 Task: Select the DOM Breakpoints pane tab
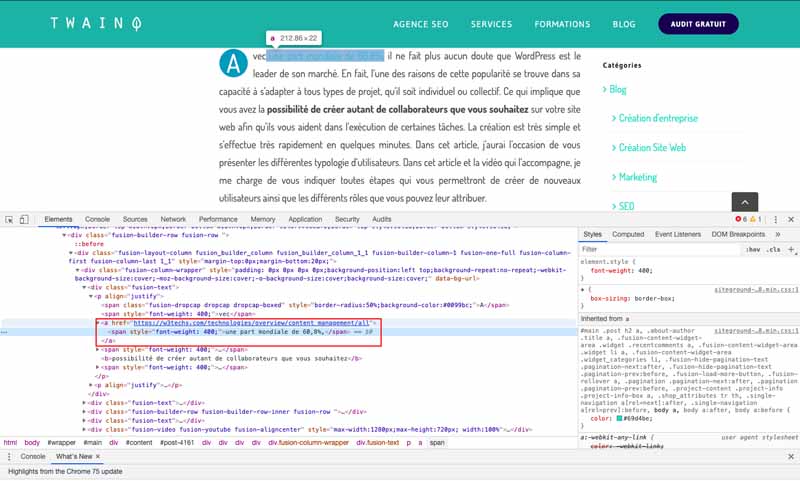tap(738, 234)
